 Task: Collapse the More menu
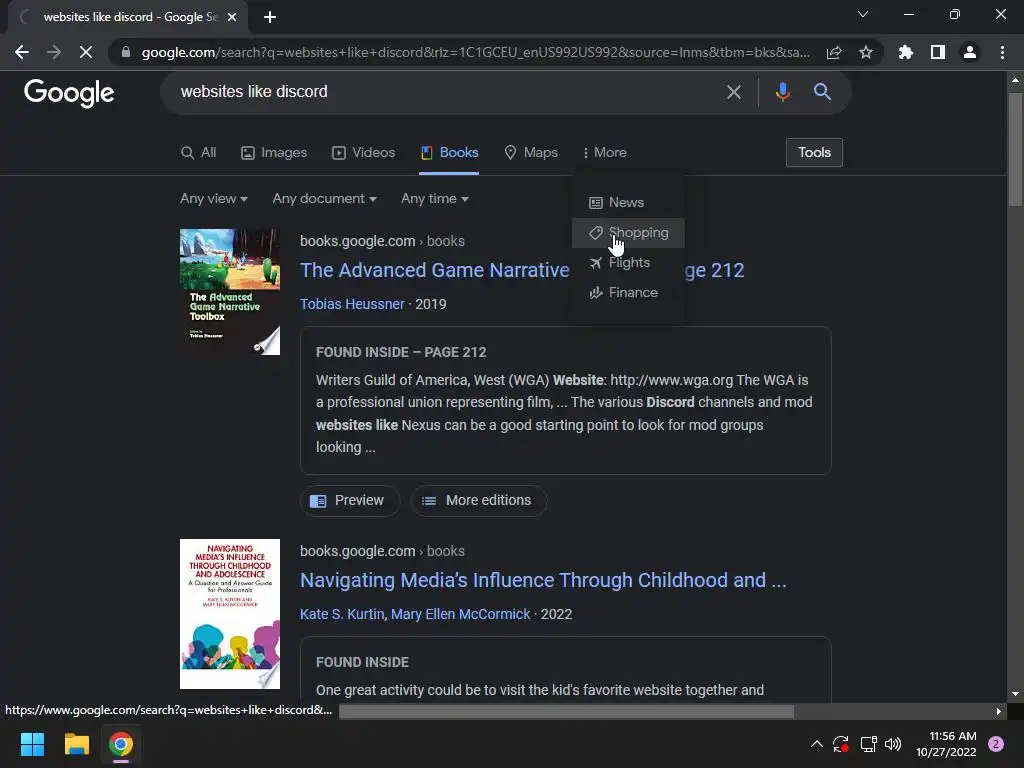point(605,153)
